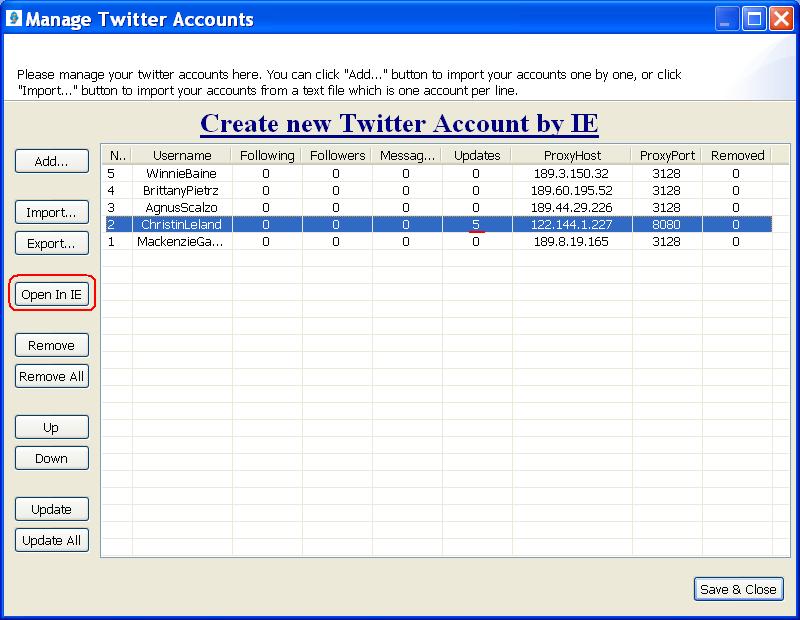Click the Remove All button
Screen dimensions: 800x620
tap(52, 377)
